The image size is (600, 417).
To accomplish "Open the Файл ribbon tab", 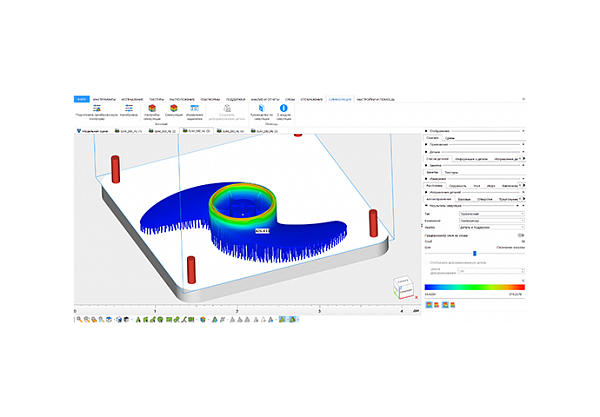I will coord(81,100).
